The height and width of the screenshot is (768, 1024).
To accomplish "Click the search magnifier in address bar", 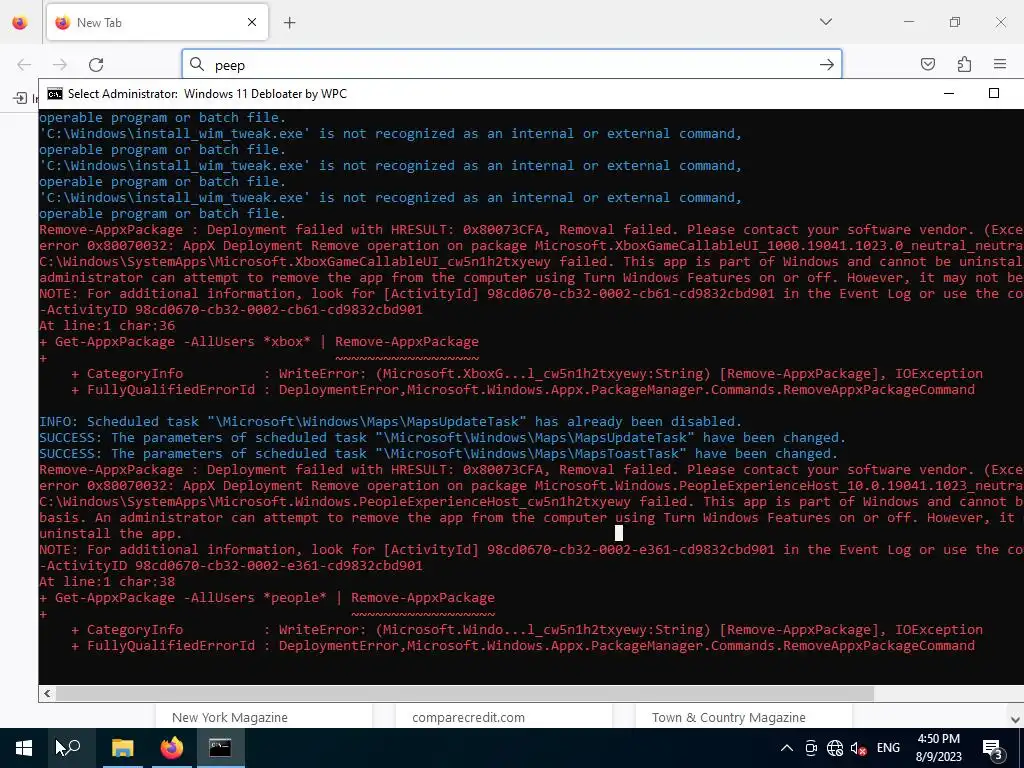I will coord(197,64).
